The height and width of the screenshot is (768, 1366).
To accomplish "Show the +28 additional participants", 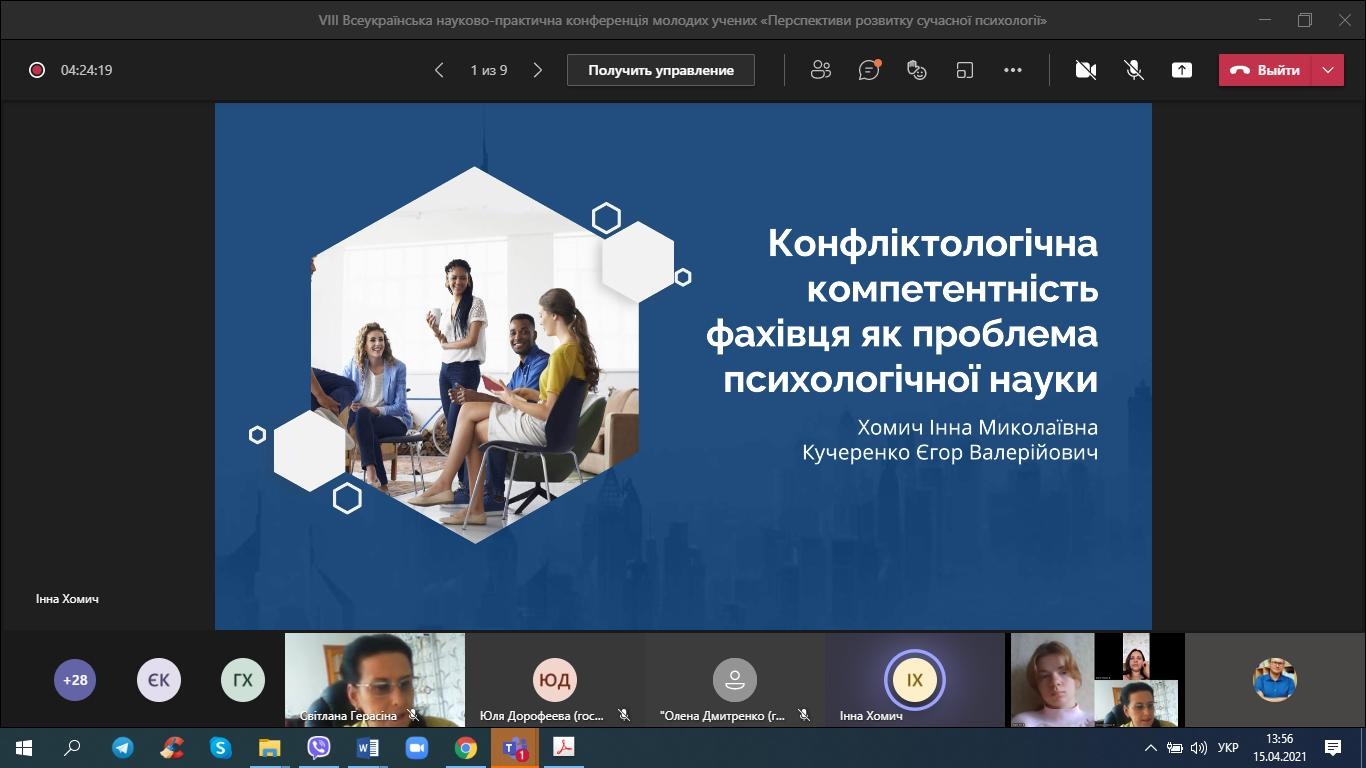I will point(75,680).
